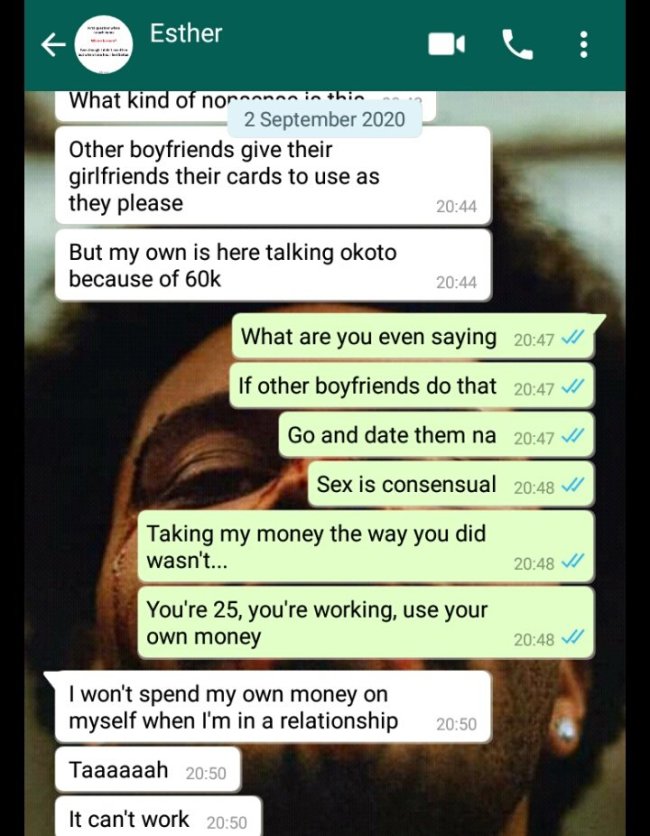The width and height of the screenshot is (650, 836).
Task: Start a video call with Esther
Action: [x=446, y=44]
